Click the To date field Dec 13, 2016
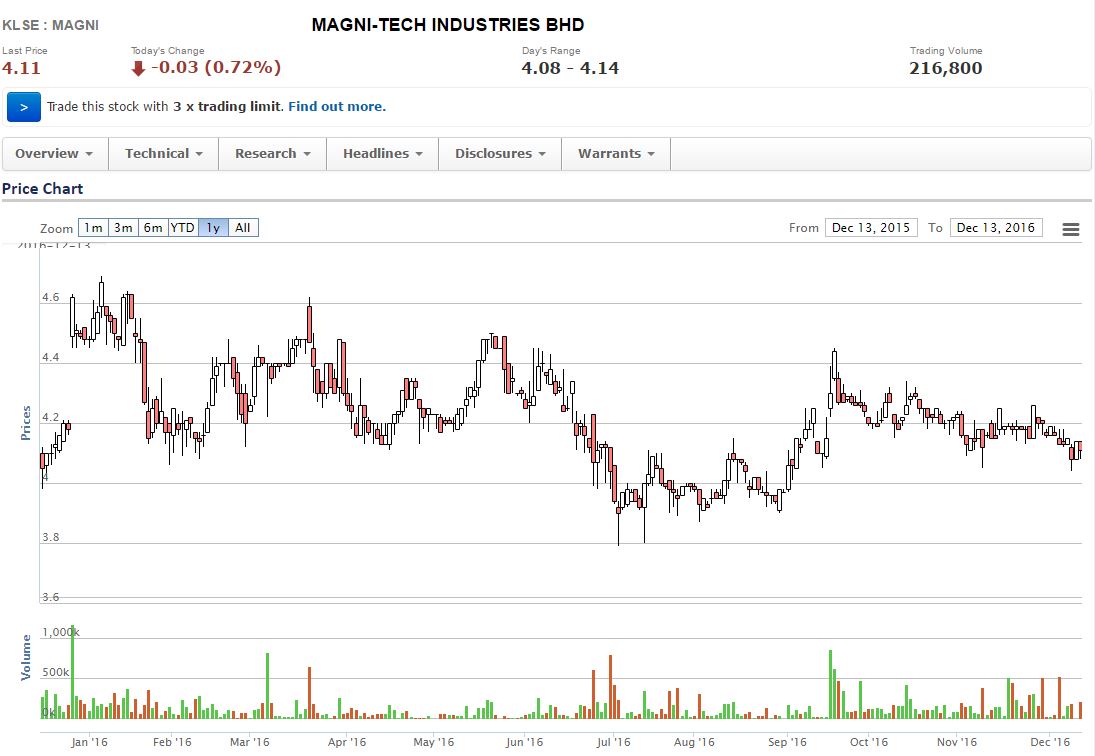1095x756 pixels. pos(996,228)
